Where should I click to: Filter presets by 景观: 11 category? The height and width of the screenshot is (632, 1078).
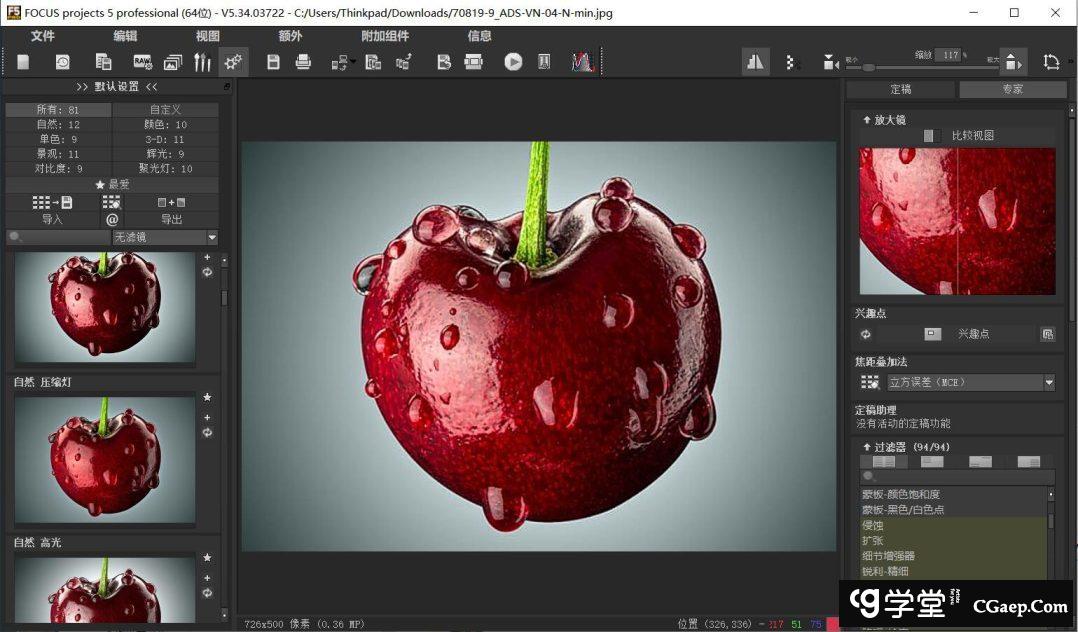click(x=58, y=154)
